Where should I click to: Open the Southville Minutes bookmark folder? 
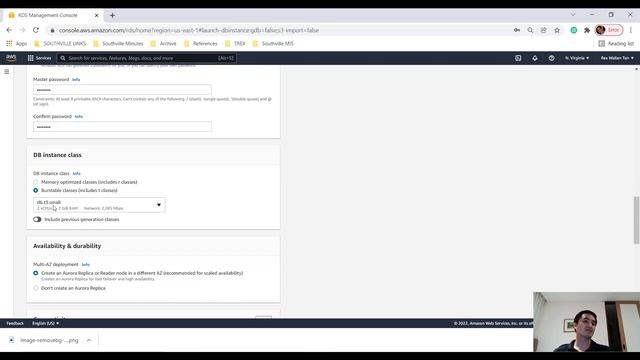coord(118,43)
